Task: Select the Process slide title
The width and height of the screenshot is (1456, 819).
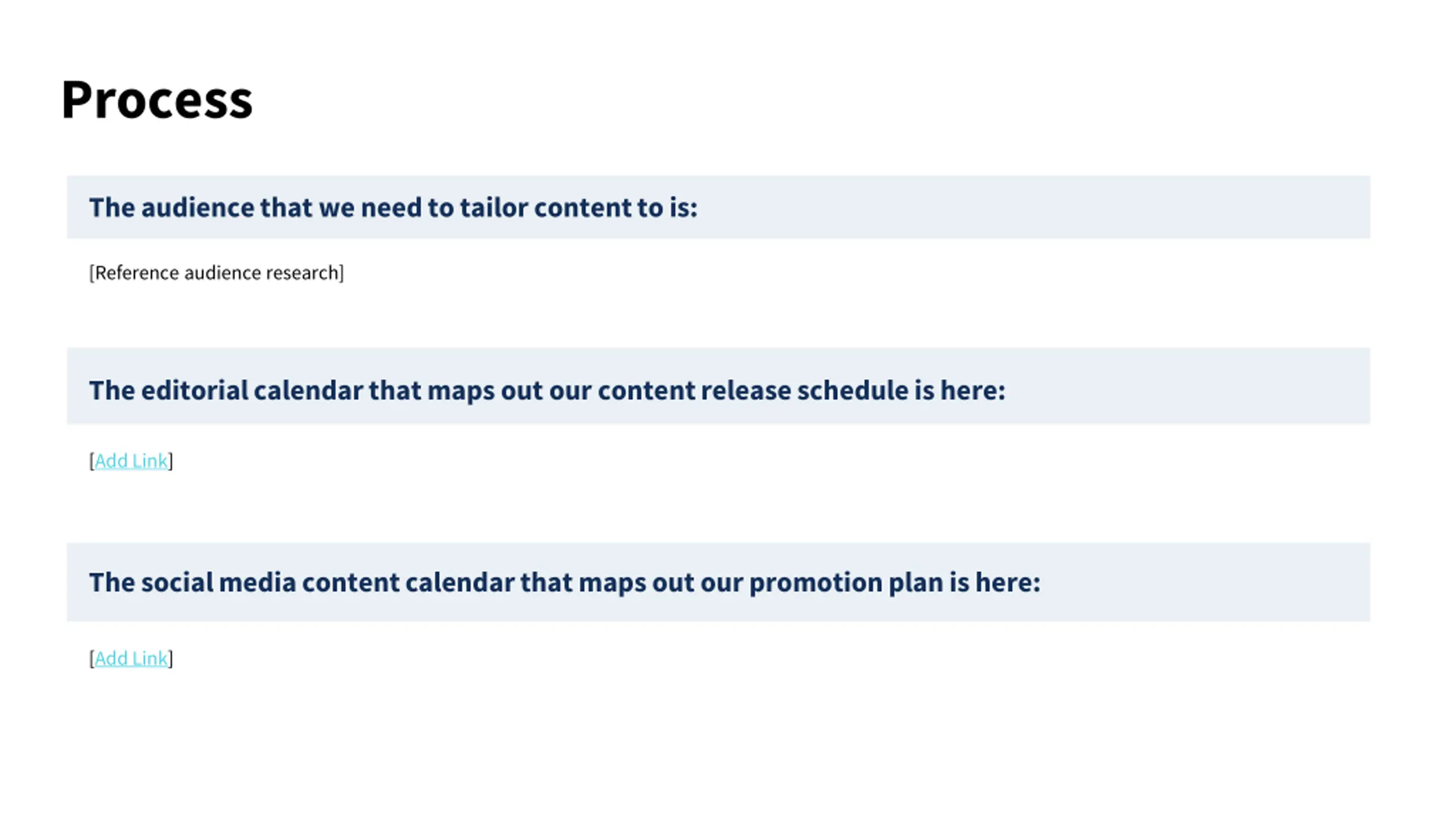Action: [157, 101]
